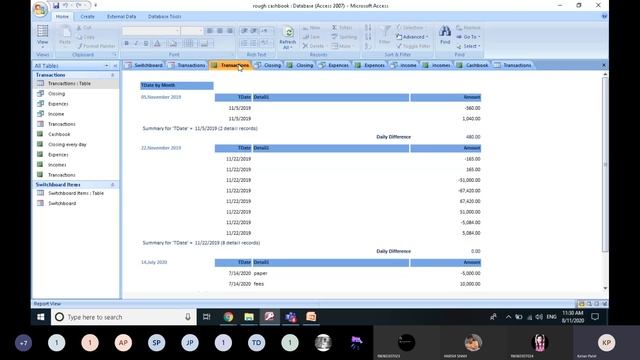Toggle align text right
The image size is (640, 360).
[x=229, y=31]
